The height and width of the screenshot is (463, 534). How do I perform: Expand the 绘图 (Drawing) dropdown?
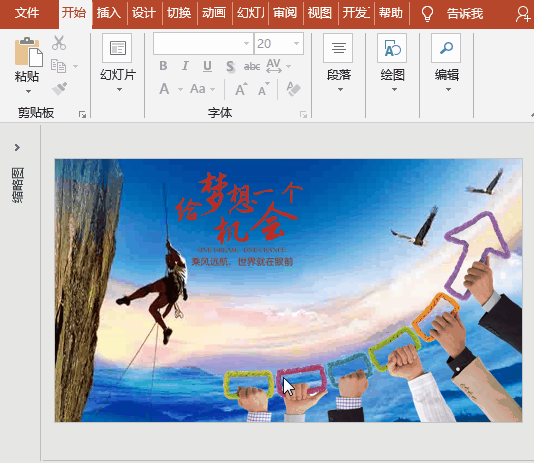click(394, 90)
